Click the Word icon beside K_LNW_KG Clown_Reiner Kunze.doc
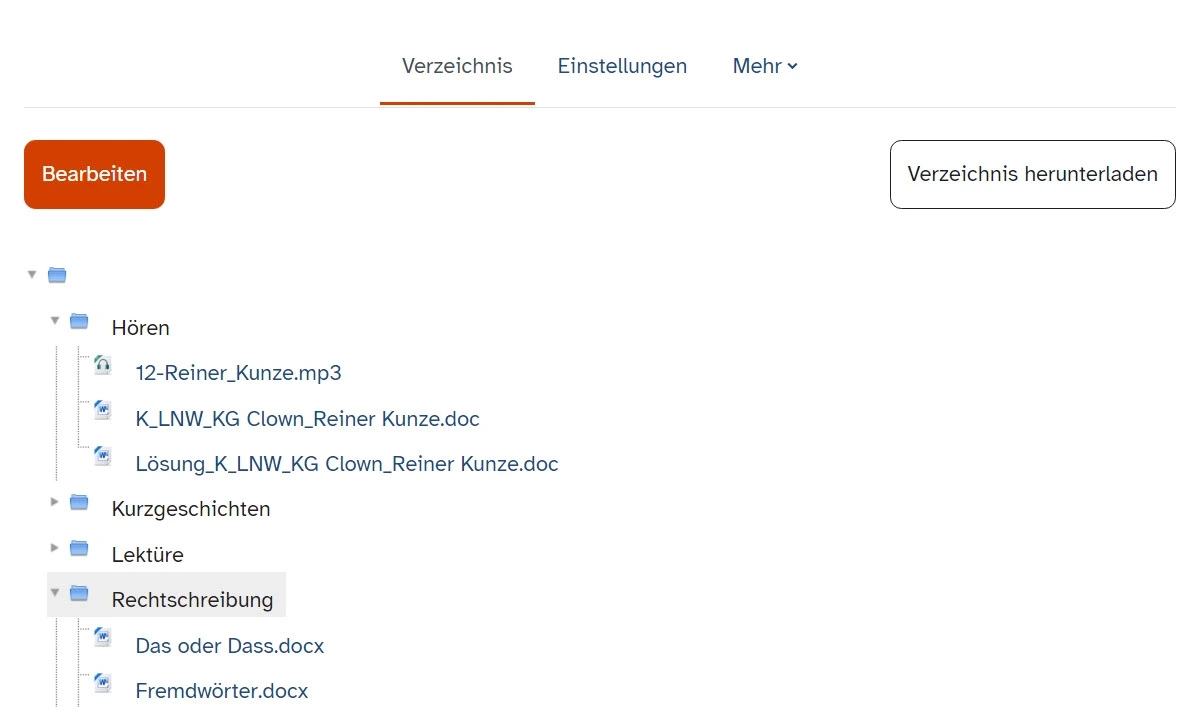This screenshot has height=707, width=1193. click(x=103, y=410)
